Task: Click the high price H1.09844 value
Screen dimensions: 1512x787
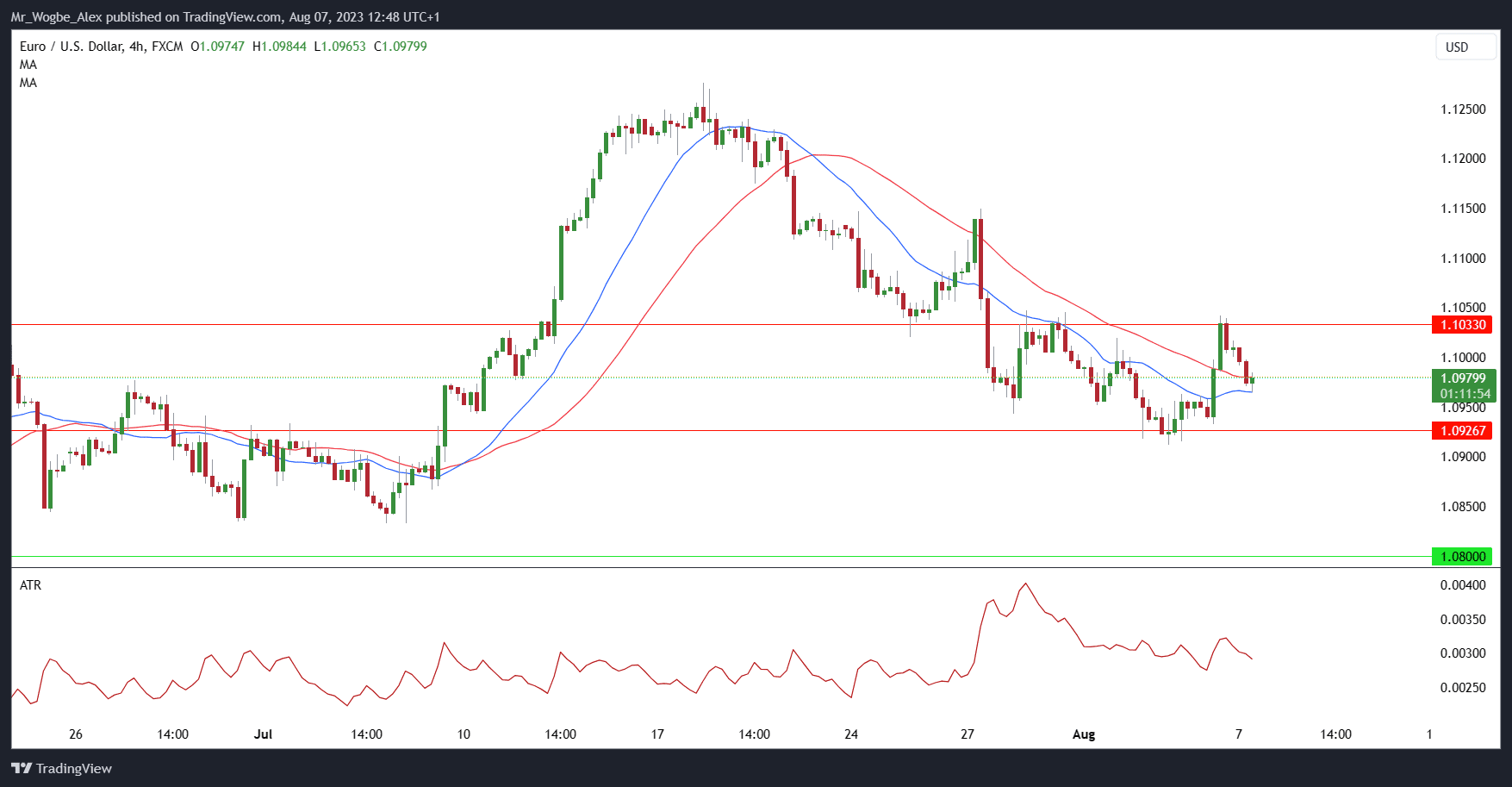Action: click(279, 47)
